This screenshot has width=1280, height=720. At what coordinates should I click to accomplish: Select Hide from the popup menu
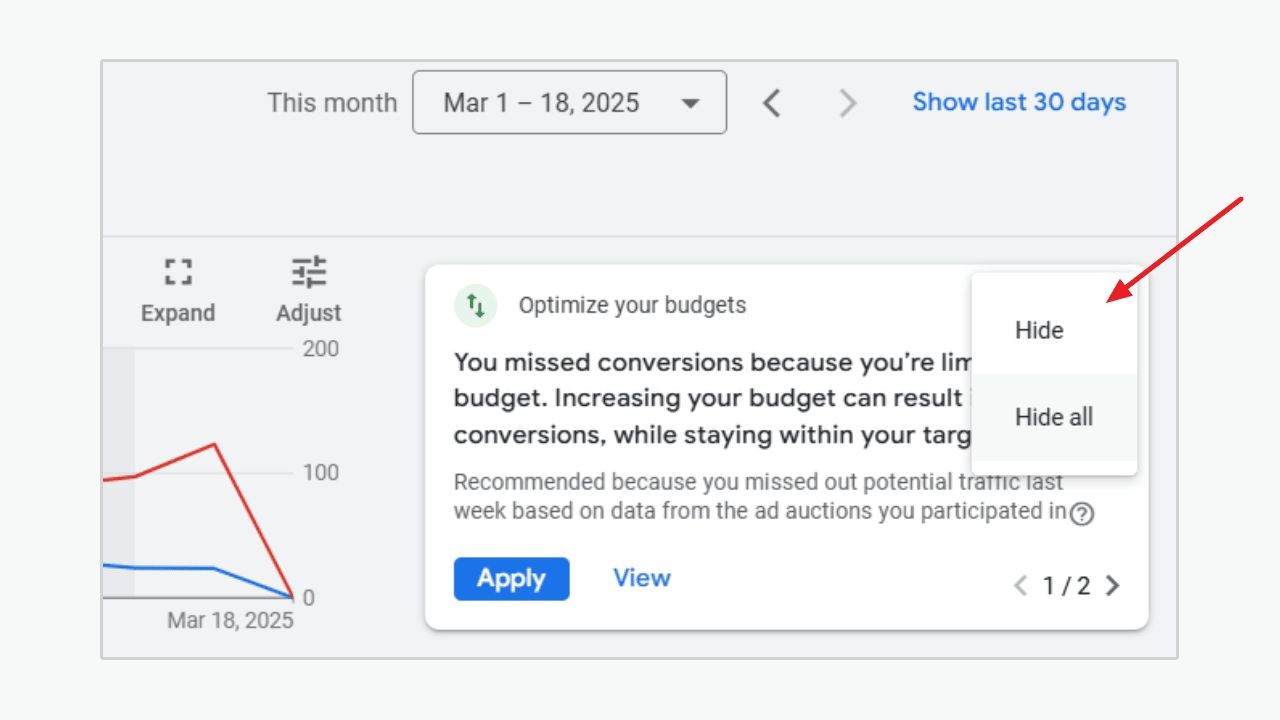[x=1054, y=330]
